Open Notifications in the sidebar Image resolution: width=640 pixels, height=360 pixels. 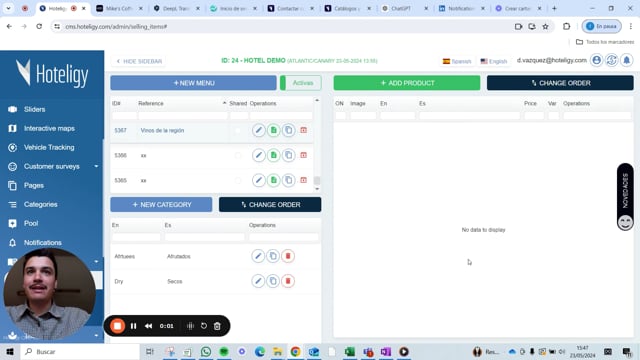(x=42, y=242)
